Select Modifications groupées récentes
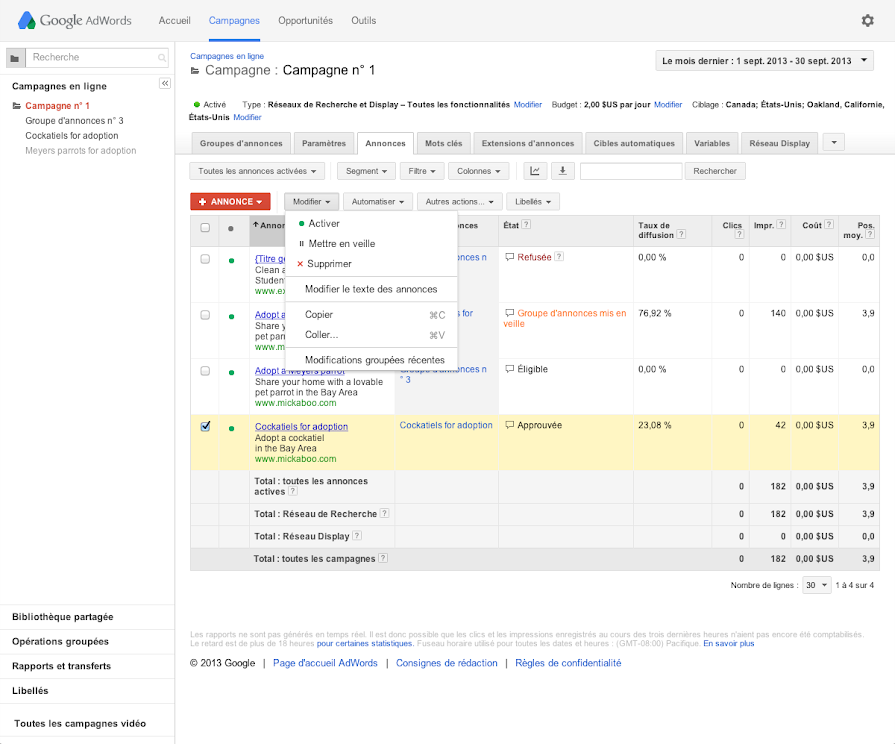895x744 pixels. coord(371,360)
